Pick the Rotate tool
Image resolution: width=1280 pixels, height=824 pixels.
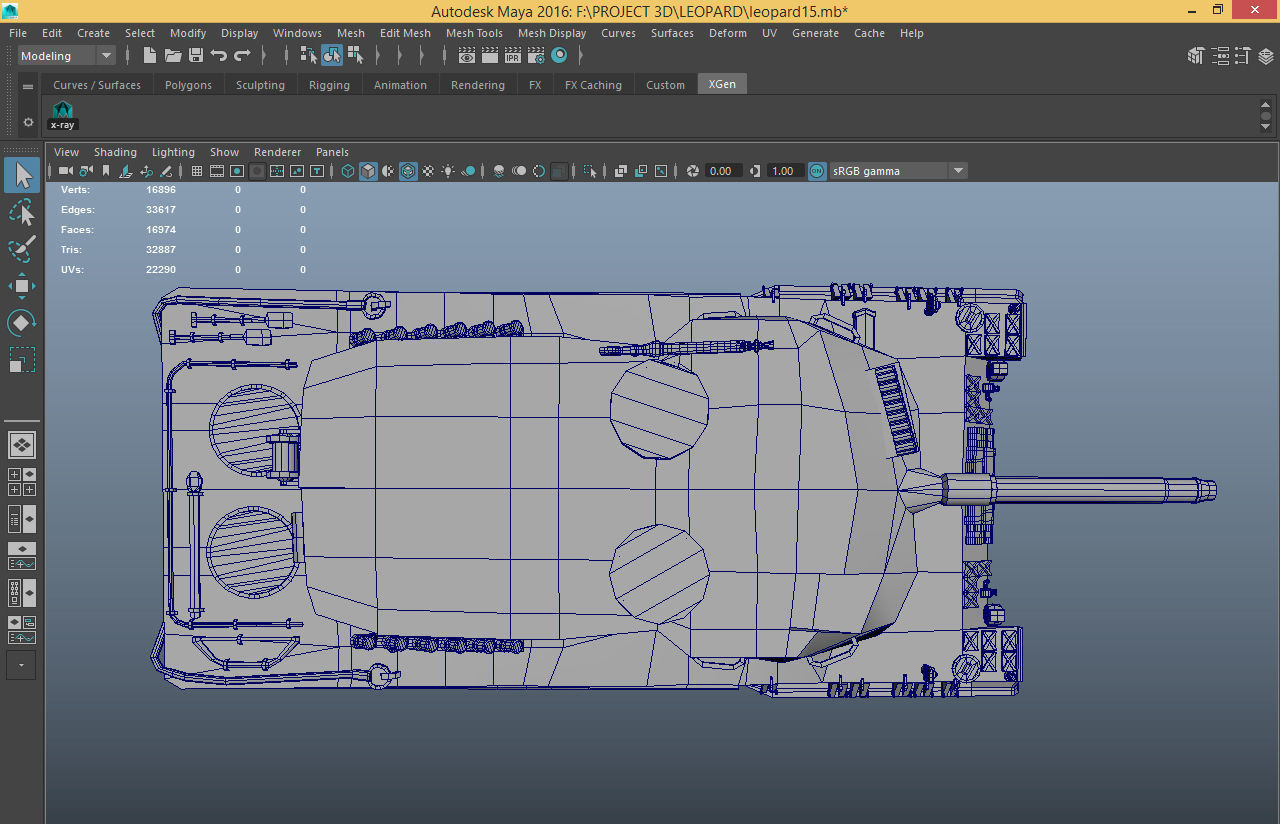pos(22,323)
